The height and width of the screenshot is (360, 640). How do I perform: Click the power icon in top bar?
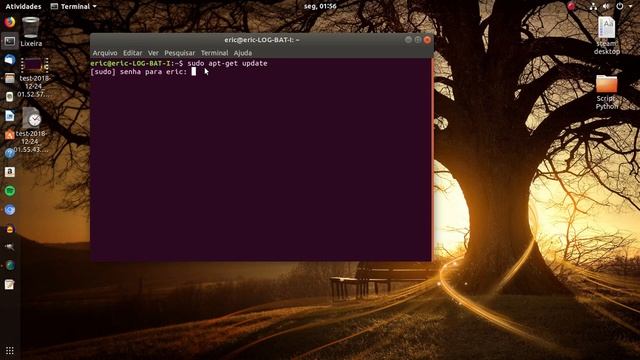pyautogui.click(x=620, y=6)
